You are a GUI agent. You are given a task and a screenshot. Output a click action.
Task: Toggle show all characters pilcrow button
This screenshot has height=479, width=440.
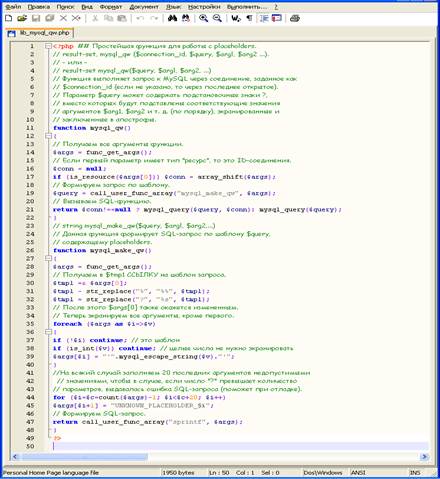[x=249, y=18]
